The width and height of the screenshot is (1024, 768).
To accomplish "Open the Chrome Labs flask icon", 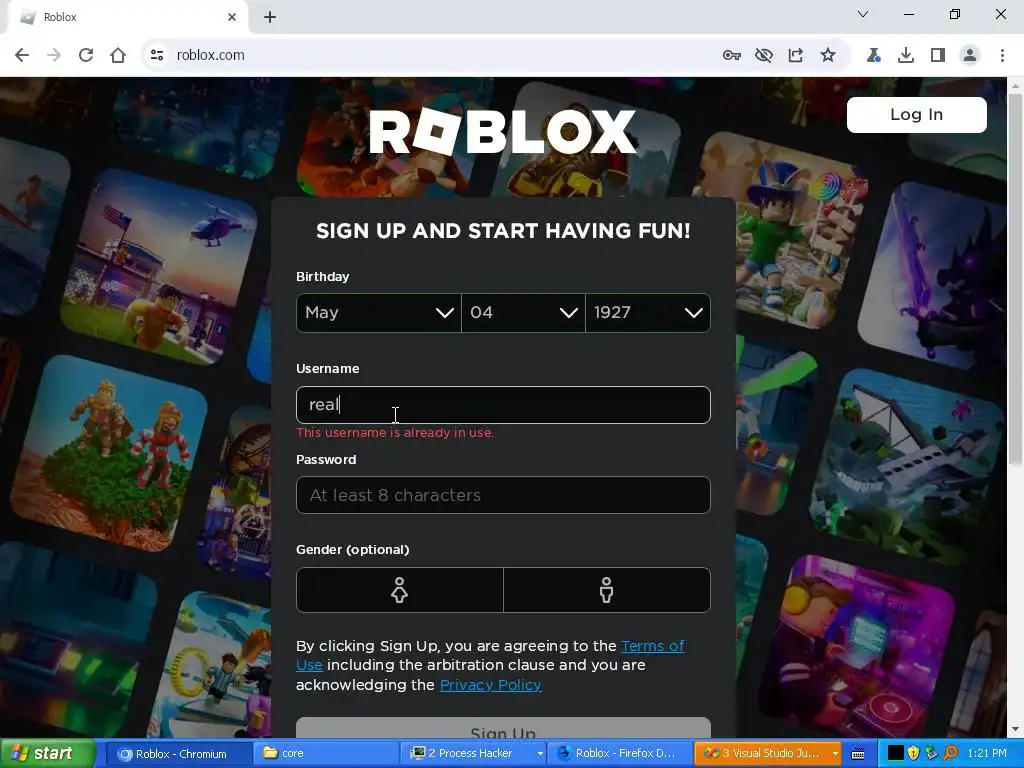I will (873, 56).
